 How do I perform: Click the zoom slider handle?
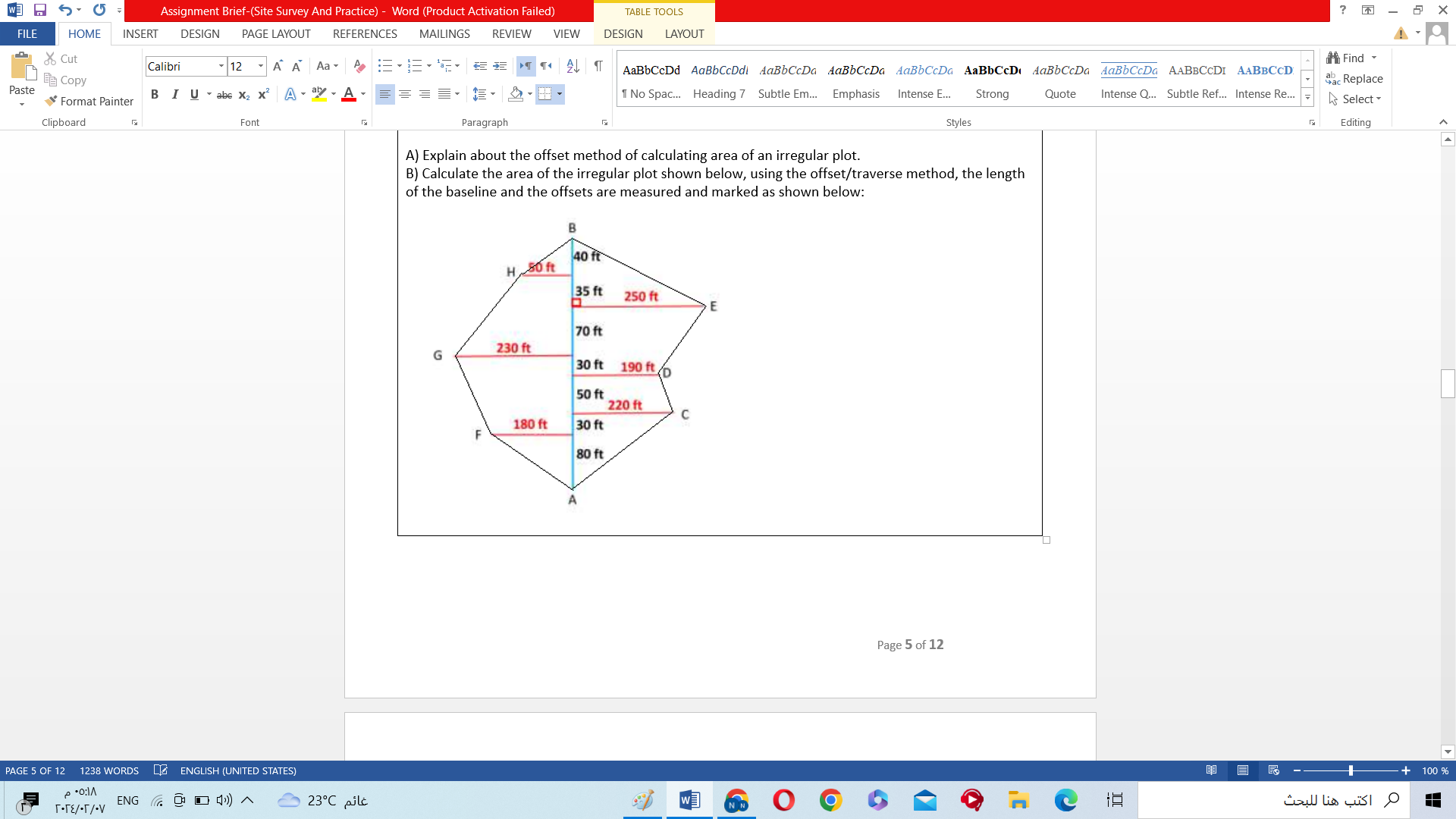[x=1351, y=770]
